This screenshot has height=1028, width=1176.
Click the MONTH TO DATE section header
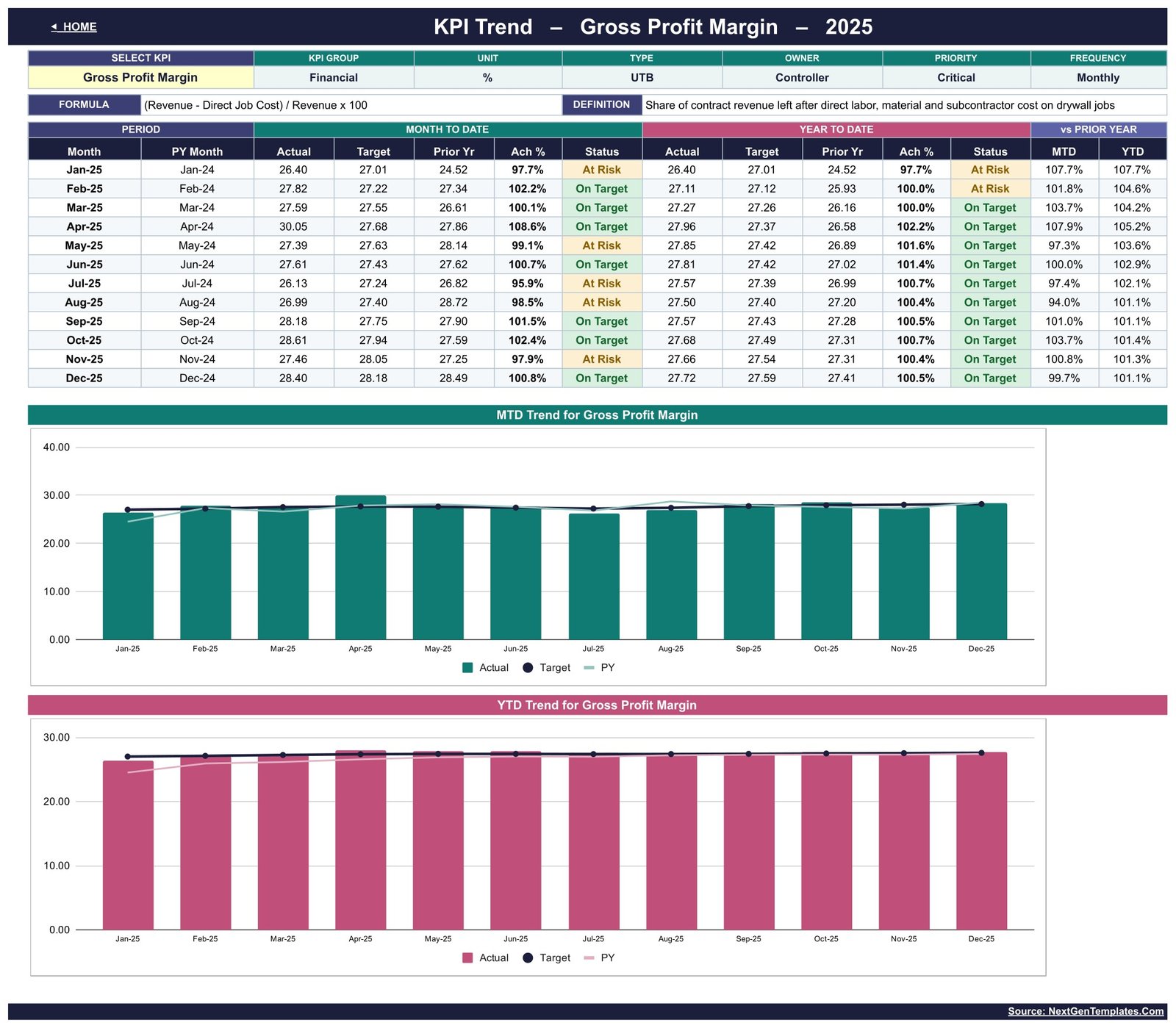(447, 129)
